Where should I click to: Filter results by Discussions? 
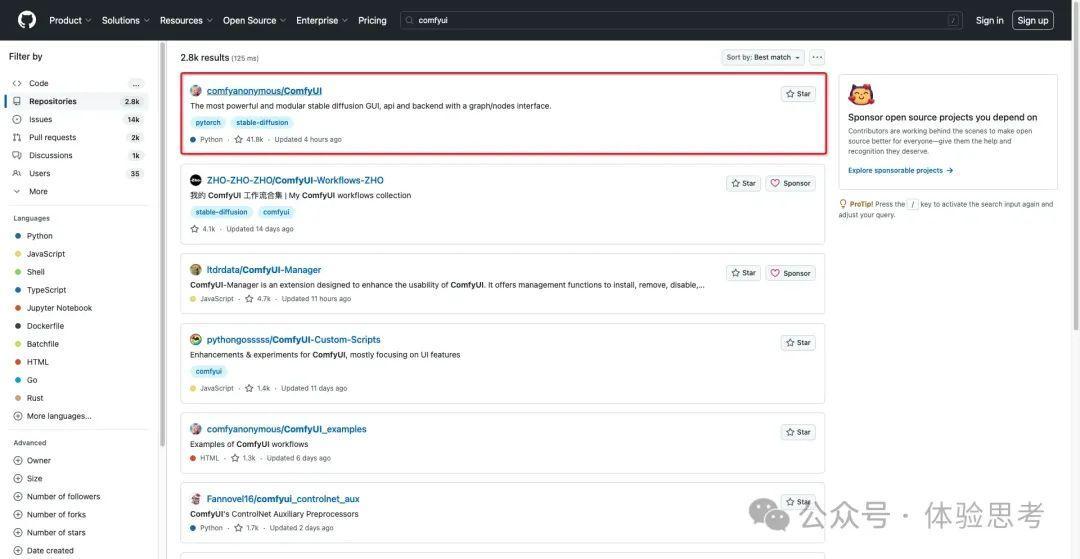[77, 155]
